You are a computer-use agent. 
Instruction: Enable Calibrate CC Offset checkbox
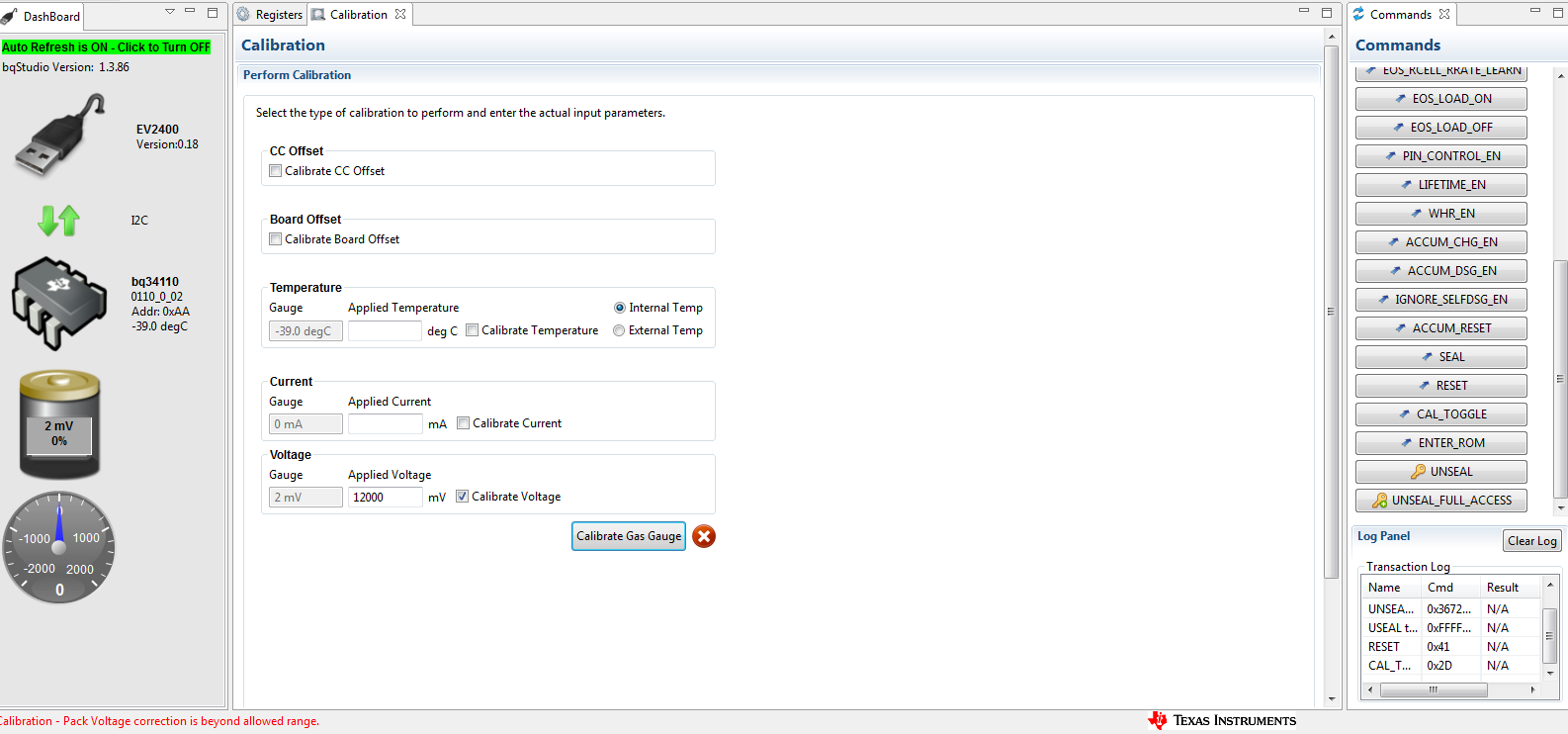[x=276, y=171]
